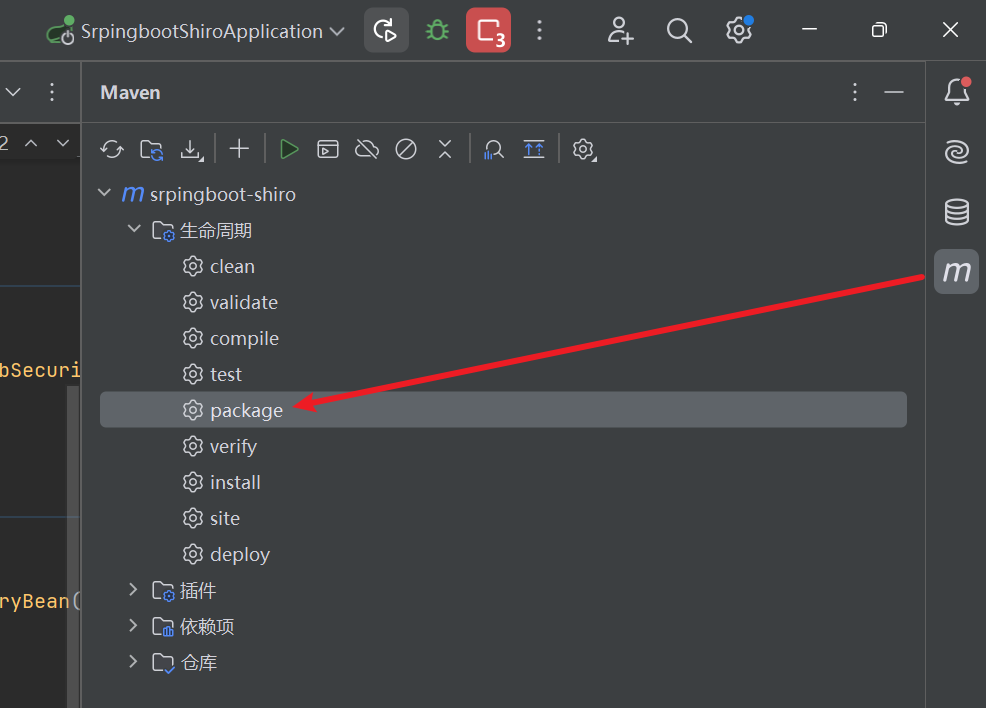
Task: Expand the 仓库 repositories folder
Action: tap(133, 661)
